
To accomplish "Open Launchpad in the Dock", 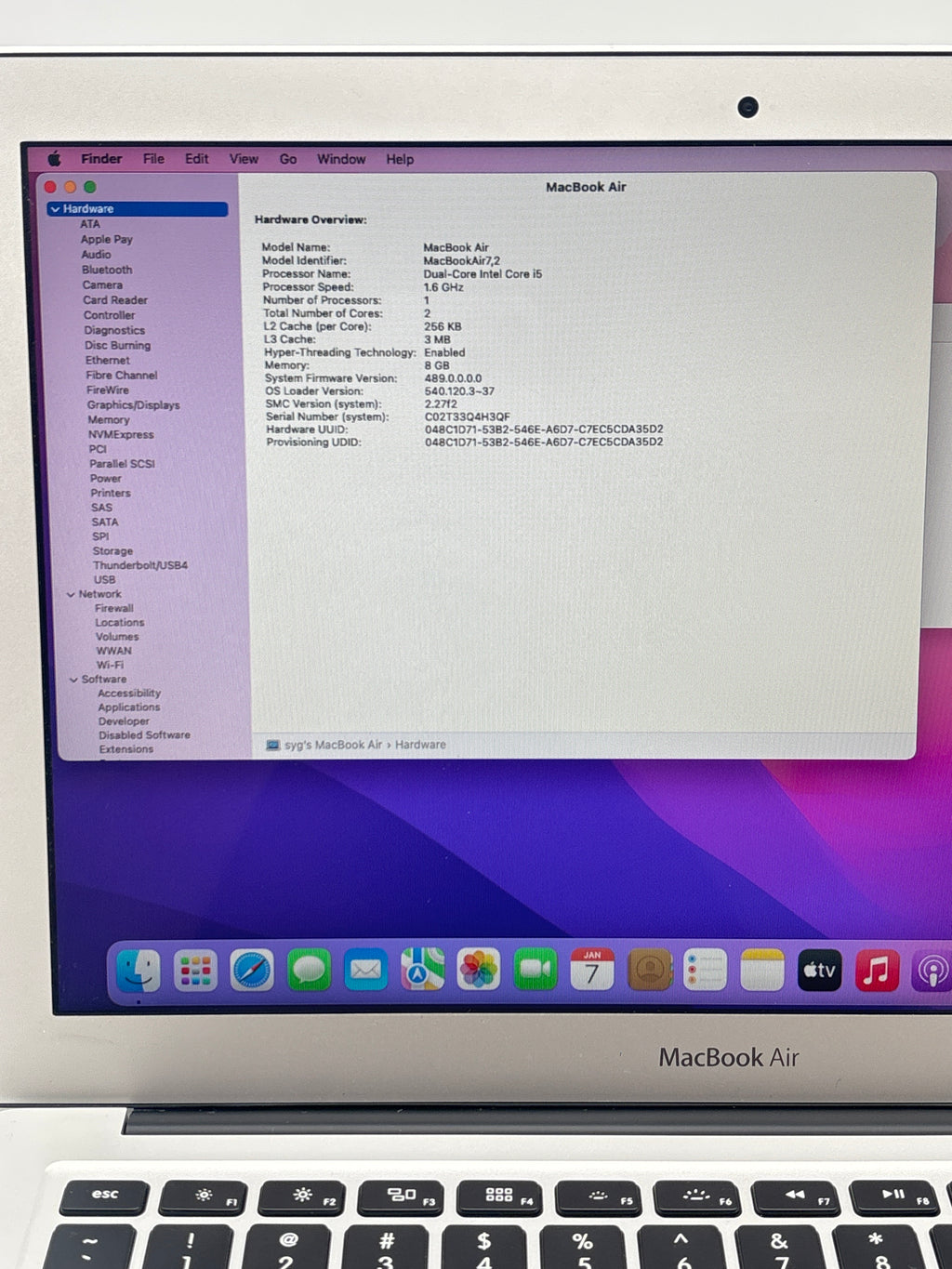I will click(195, 971).
